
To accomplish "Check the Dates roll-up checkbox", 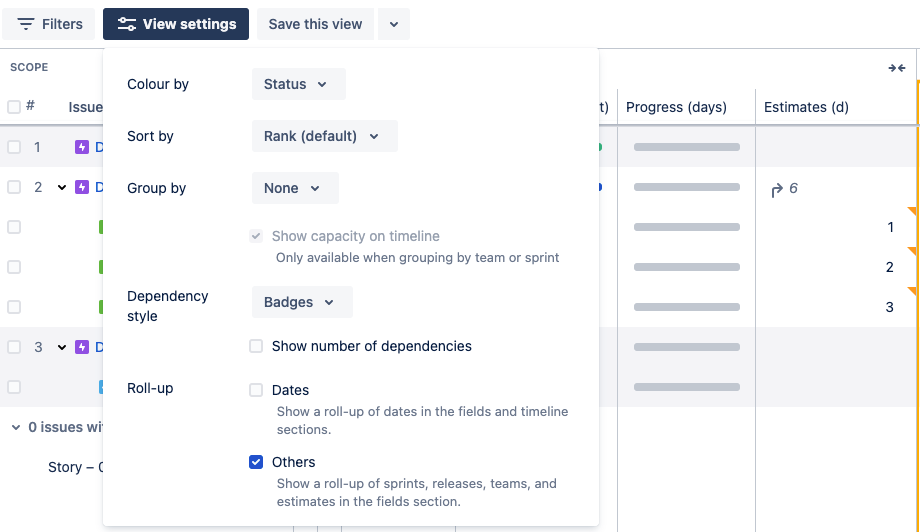I will pos(256,390).
